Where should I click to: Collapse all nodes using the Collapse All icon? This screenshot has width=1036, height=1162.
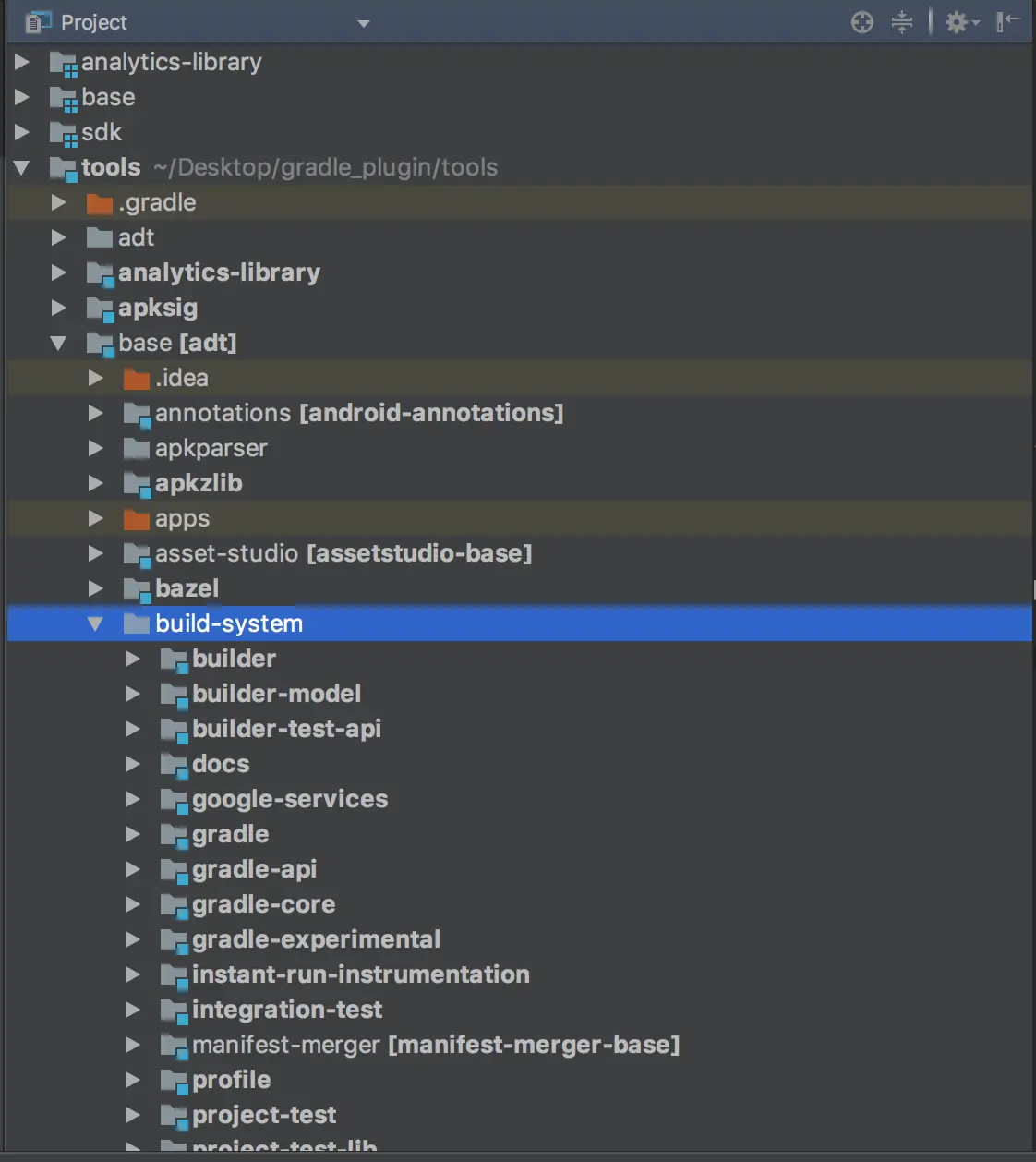[901, 22]
